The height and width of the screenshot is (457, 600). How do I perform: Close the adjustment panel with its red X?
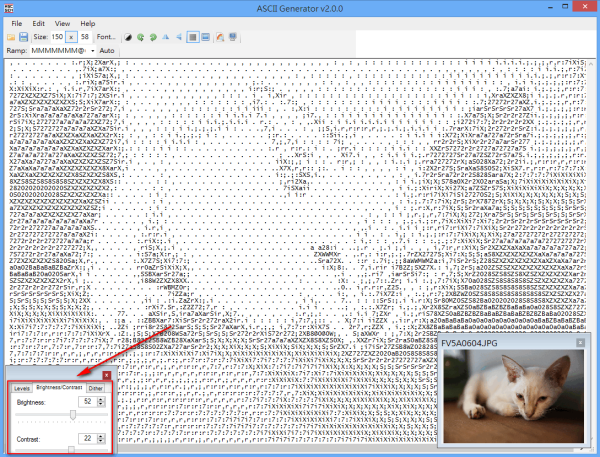pos(107,375)
